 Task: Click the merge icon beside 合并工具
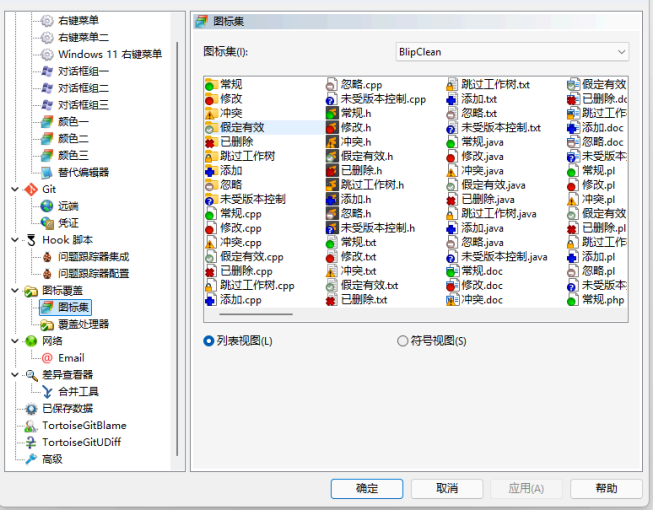47,393
